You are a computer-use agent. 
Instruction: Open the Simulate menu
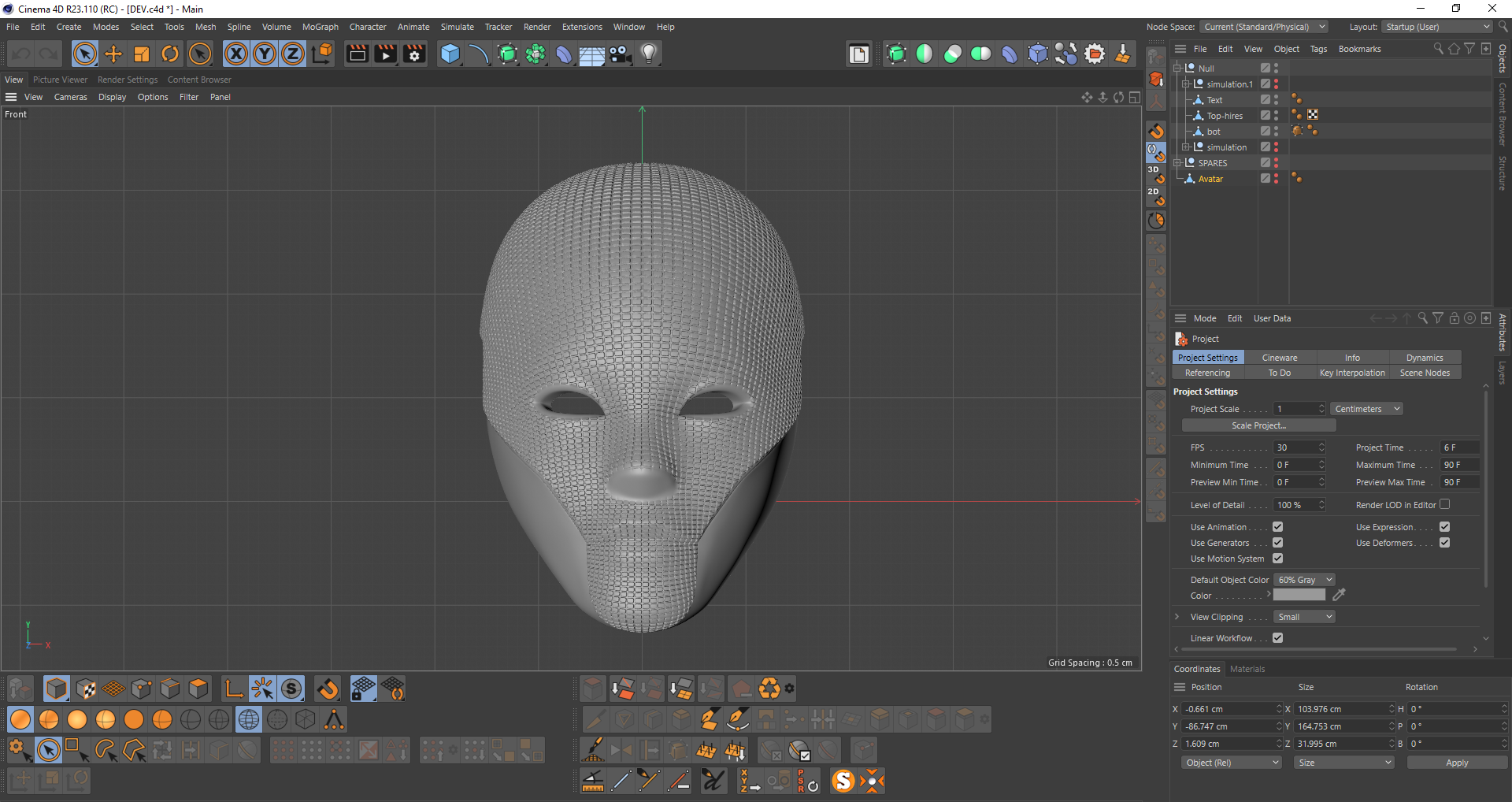click(x=458, y=27)
